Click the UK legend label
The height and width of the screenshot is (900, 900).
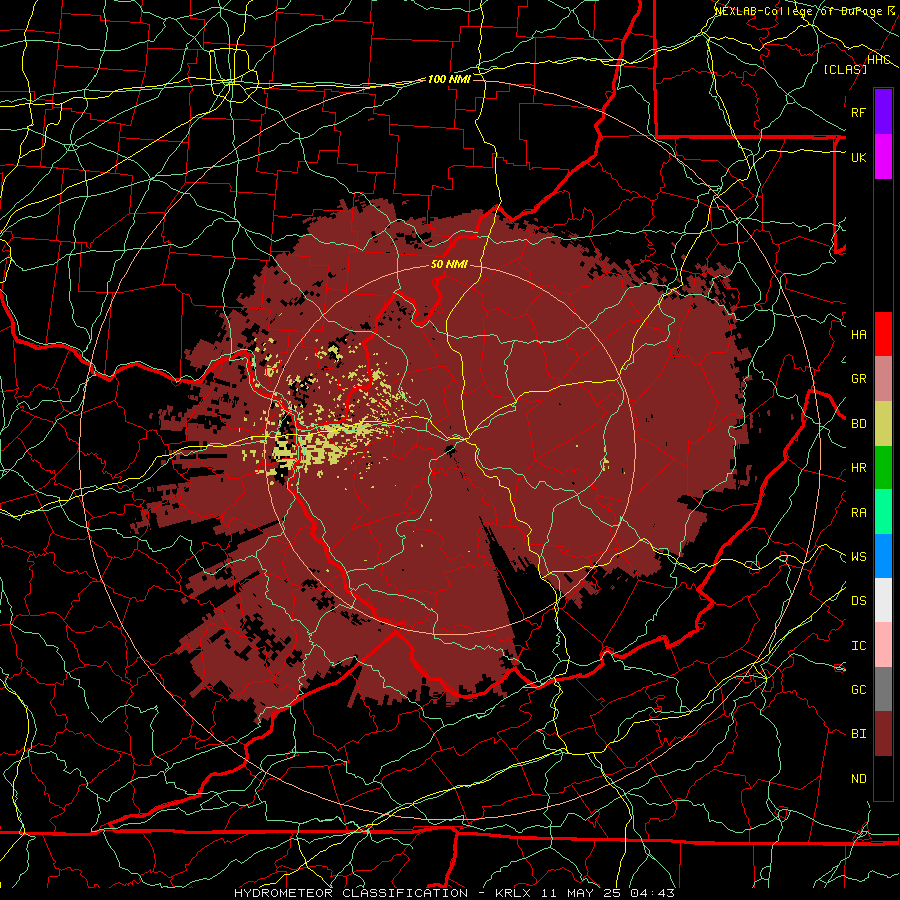[x=858, y=157]
